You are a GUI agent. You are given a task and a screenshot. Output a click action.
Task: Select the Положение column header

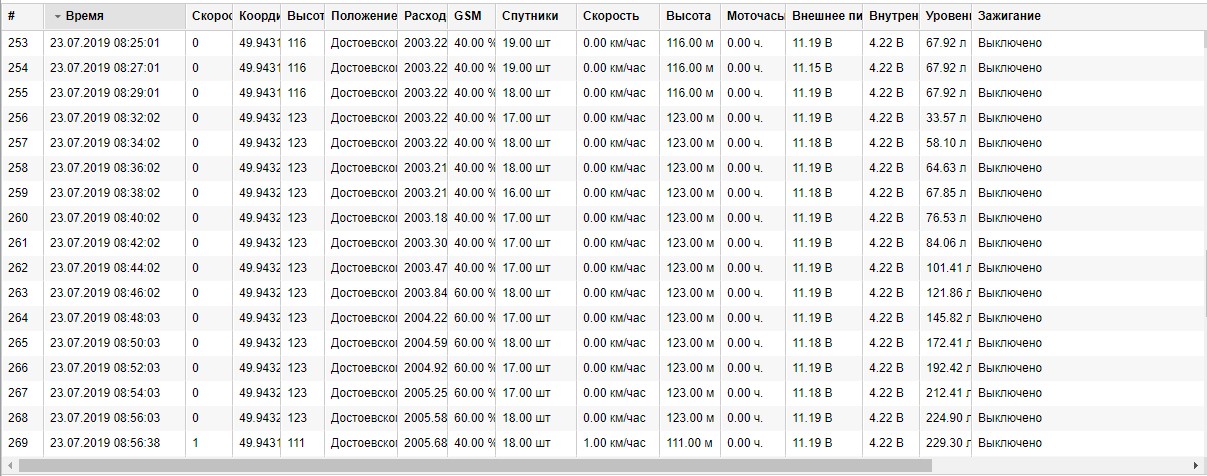coord(362,17)
